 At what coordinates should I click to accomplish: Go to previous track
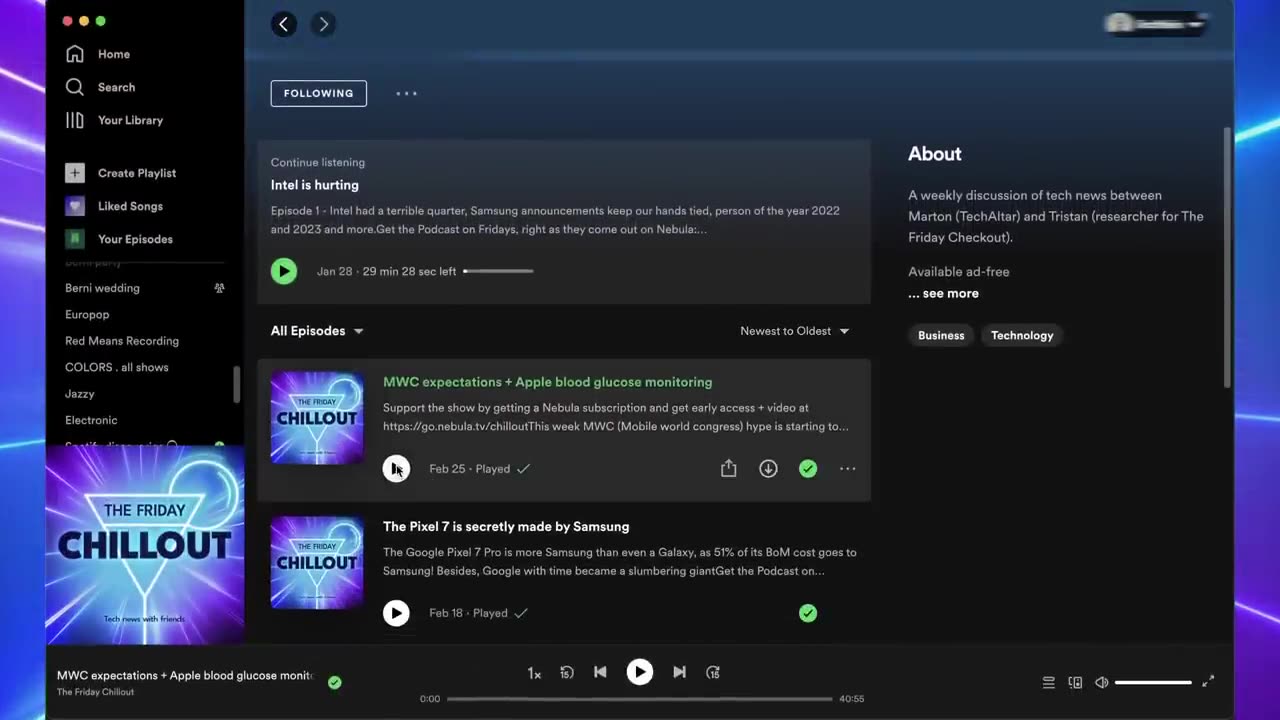tap(600, 672)
